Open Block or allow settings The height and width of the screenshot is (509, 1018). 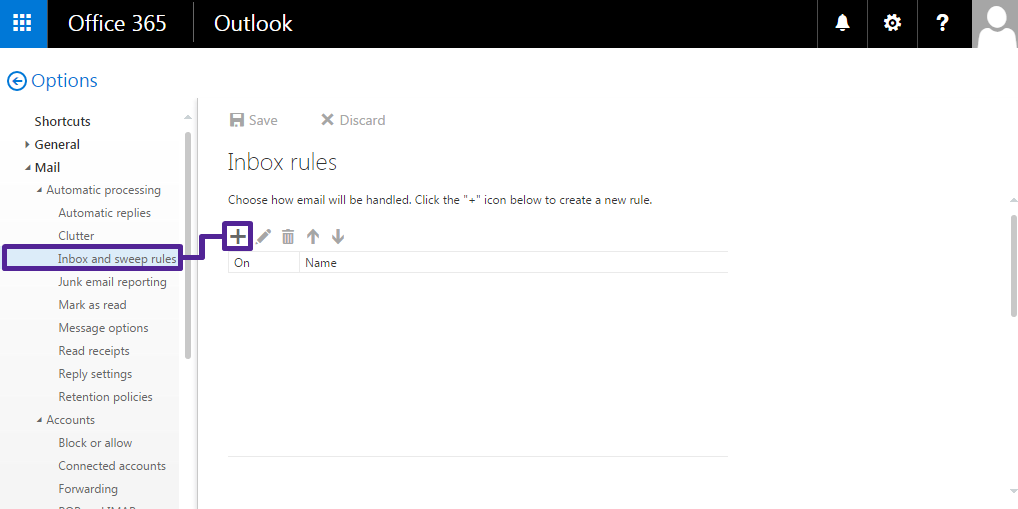pos(95,443)
